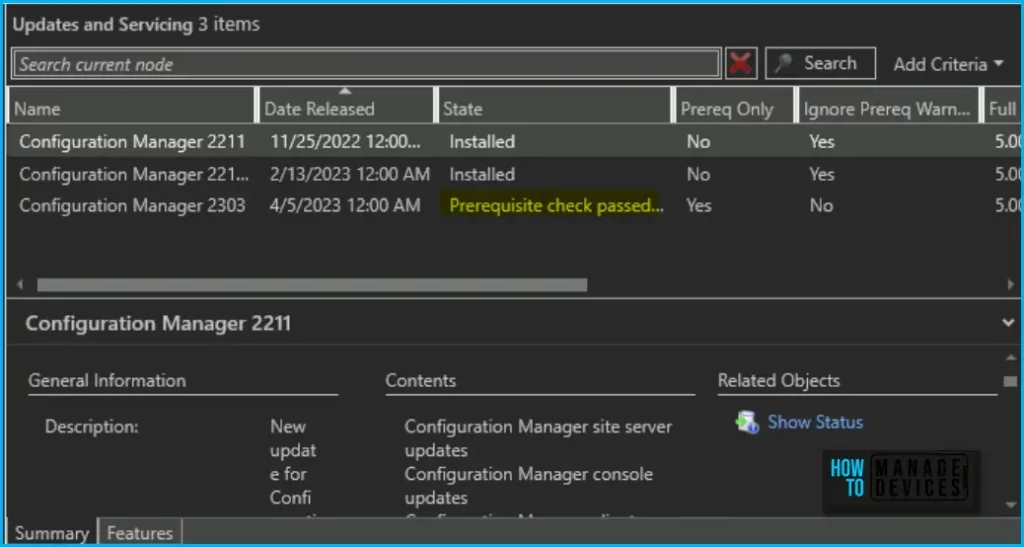Click the Prereq Only column header
Image resolution: width=1024 pixels, height=547 pixels.
click(732, 109)
